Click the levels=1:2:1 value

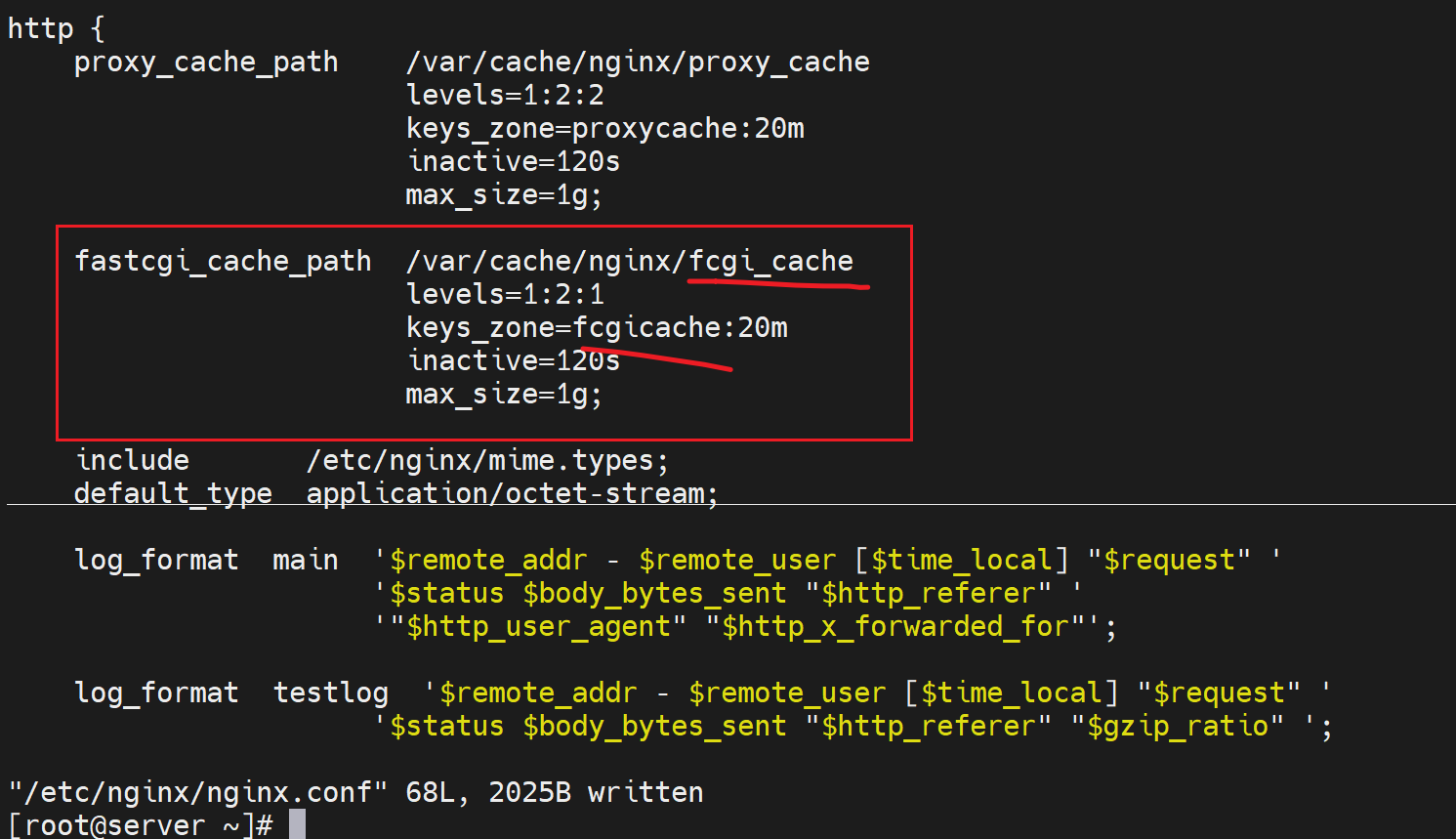click(x=505, y=294)
